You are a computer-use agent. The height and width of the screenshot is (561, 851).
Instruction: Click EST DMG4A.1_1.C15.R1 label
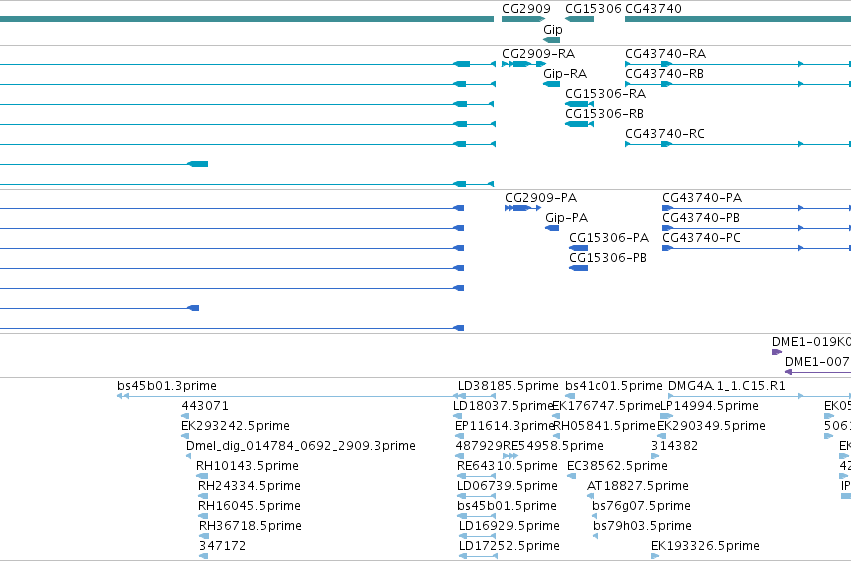(x=726, y=386)
